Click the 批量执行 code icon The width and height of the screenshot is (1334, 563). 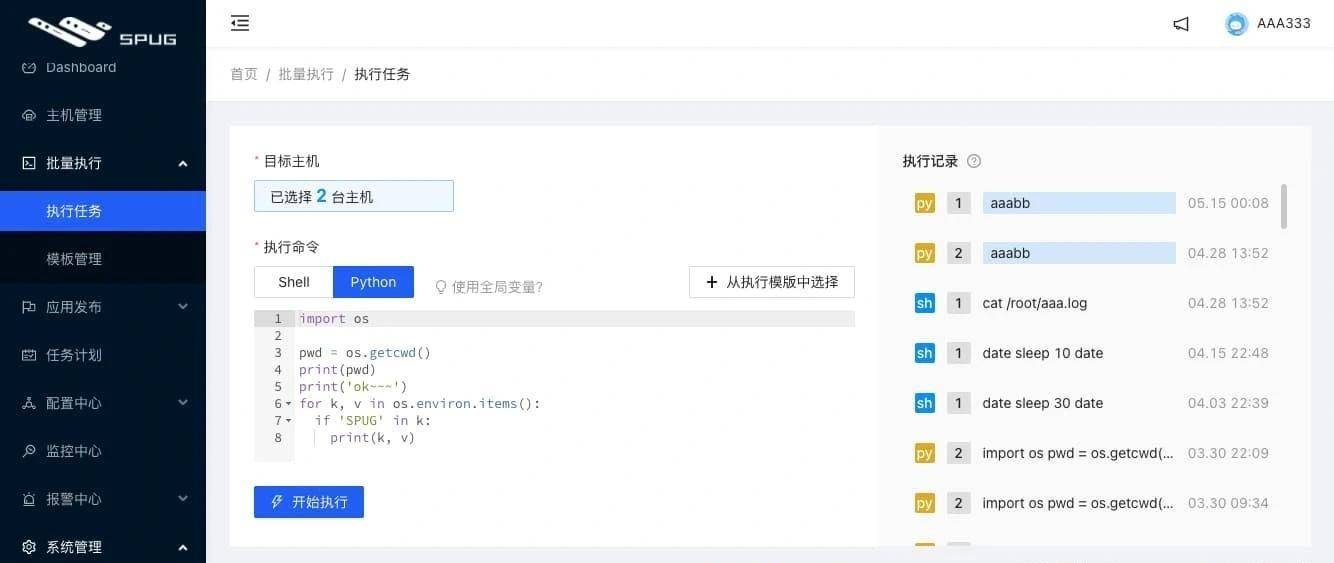tap(29, 163)
